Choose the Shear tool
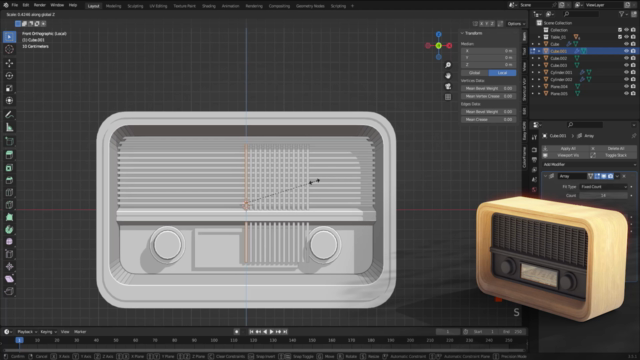Screen dimensions: 640x360 pos(9,279)
